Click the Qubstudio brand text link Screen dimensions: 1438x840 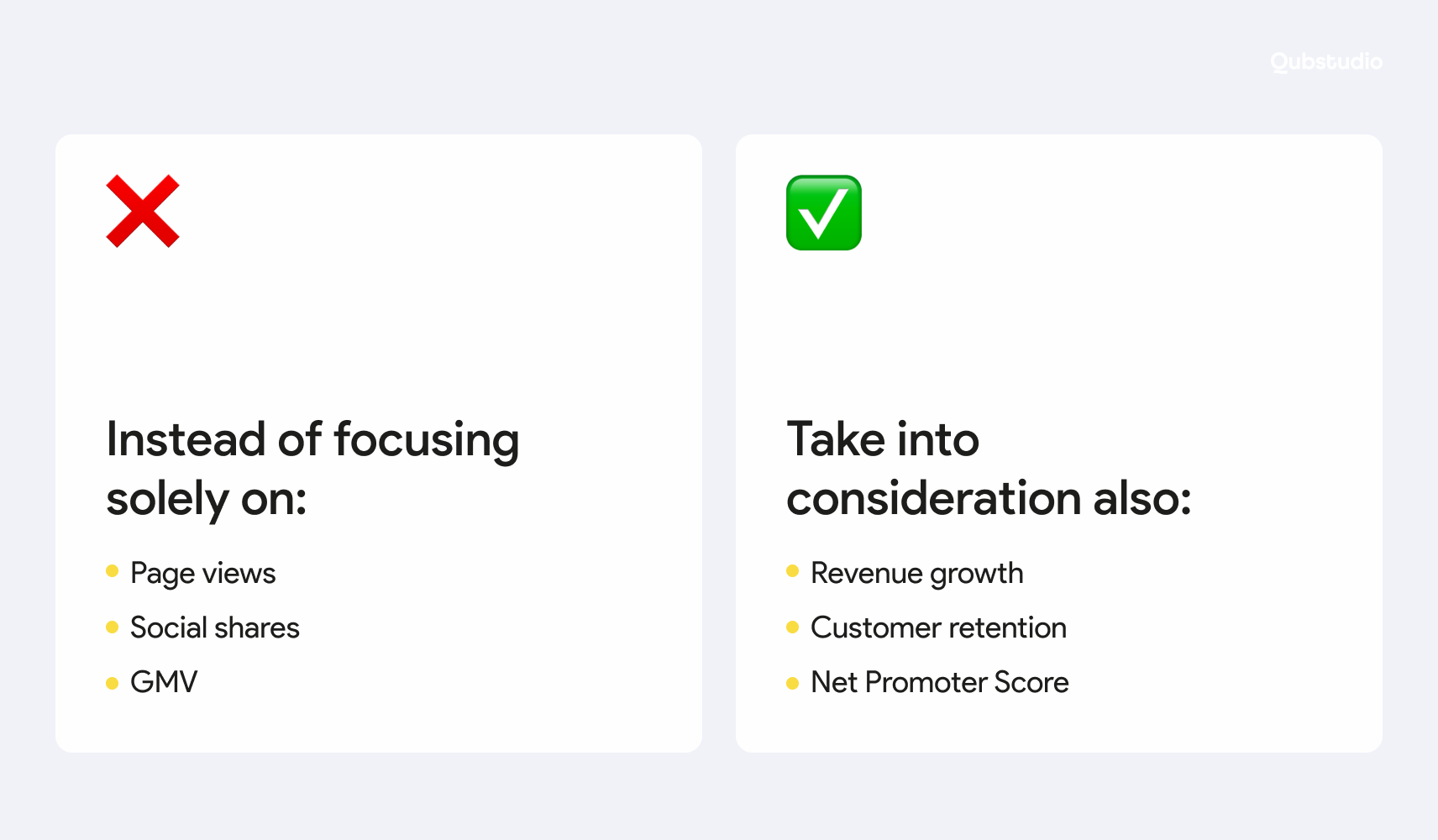(x=1326, y=62)
